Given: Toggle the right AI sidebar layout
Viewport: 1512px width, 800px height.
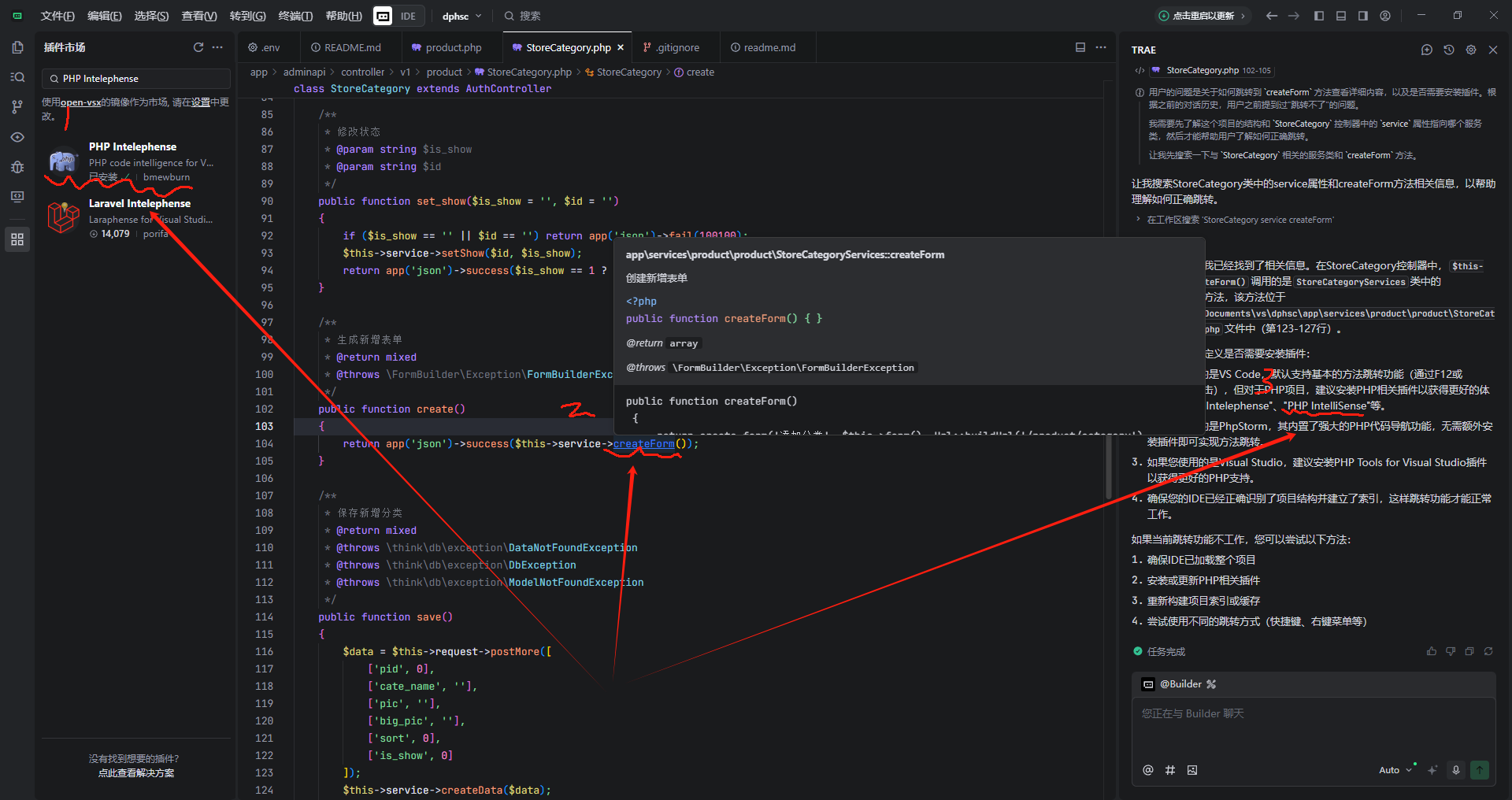Looking at the screenshot, I should tap(1363, 16).
